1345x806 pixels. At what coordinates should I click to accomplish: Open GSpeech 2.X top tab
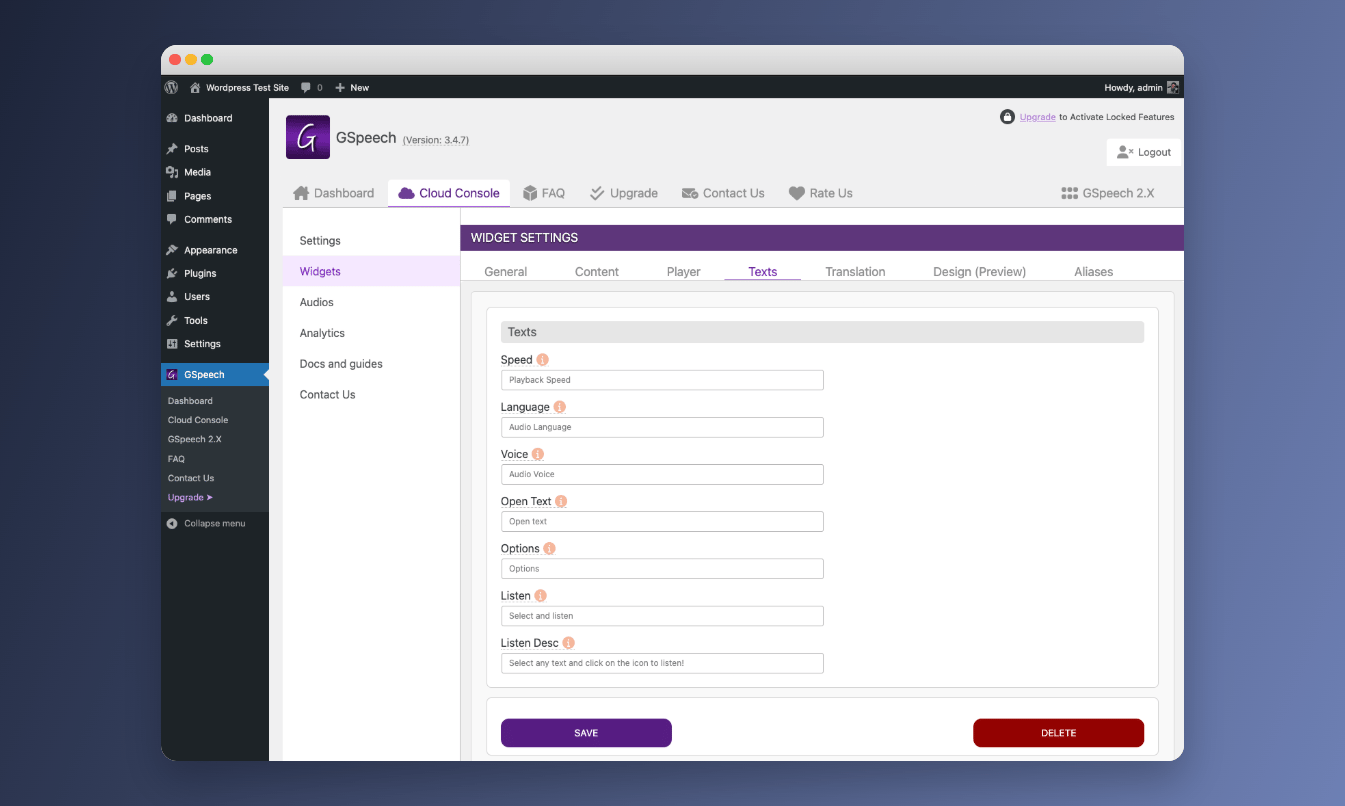[1108, 193]
